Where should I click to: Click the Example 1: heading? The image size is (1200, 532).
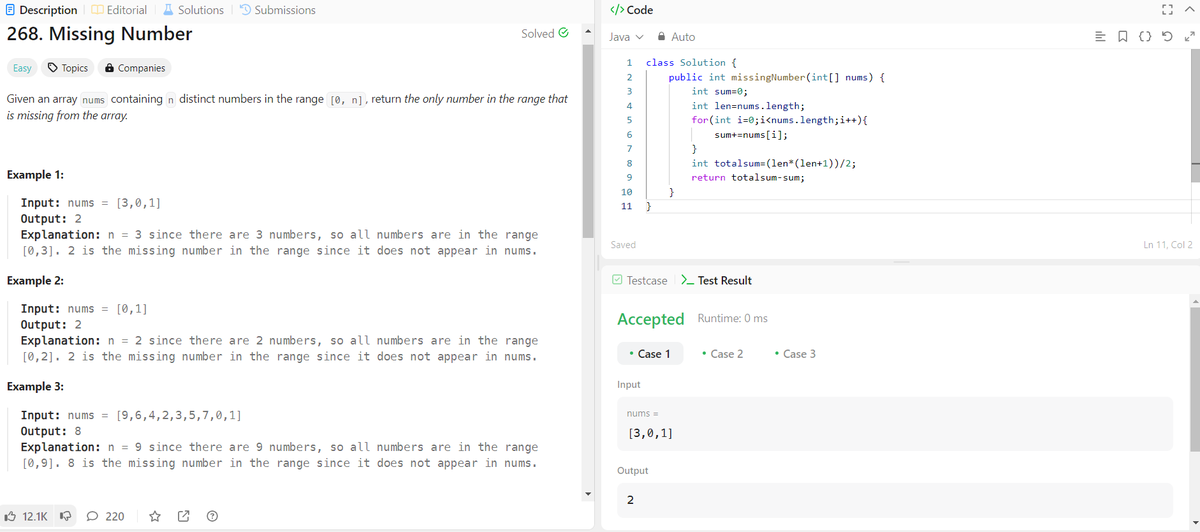(35, 174)
